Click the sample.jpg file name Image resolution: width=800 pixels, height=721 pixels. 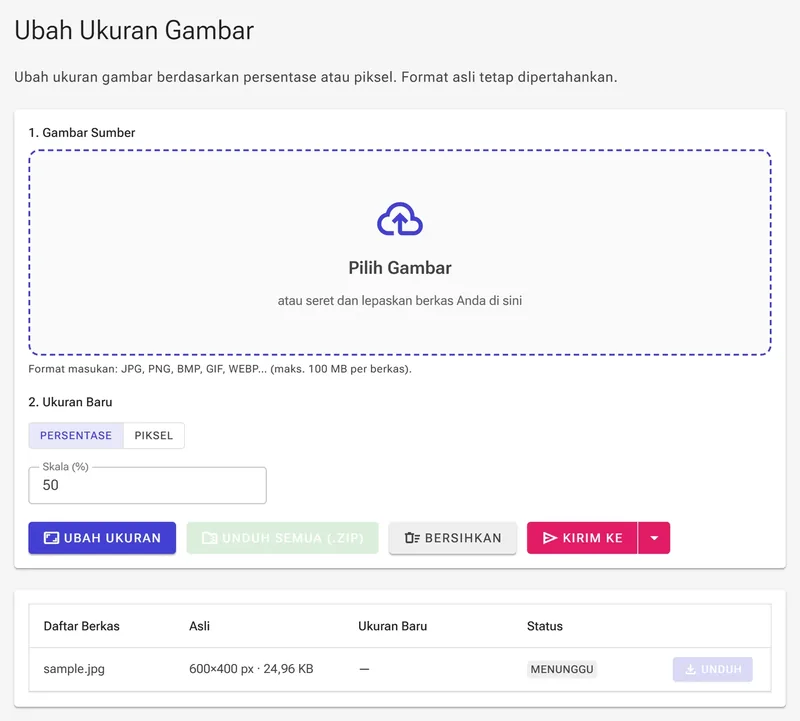coord(74,669)
